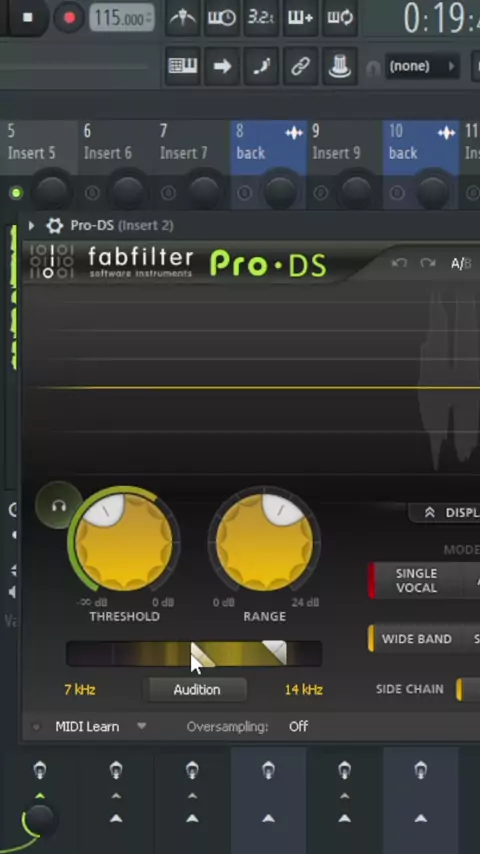This screenshot has height=854, width=480.
Task: Click audio clip icon on track 8
Action: [x=294, y=133]
